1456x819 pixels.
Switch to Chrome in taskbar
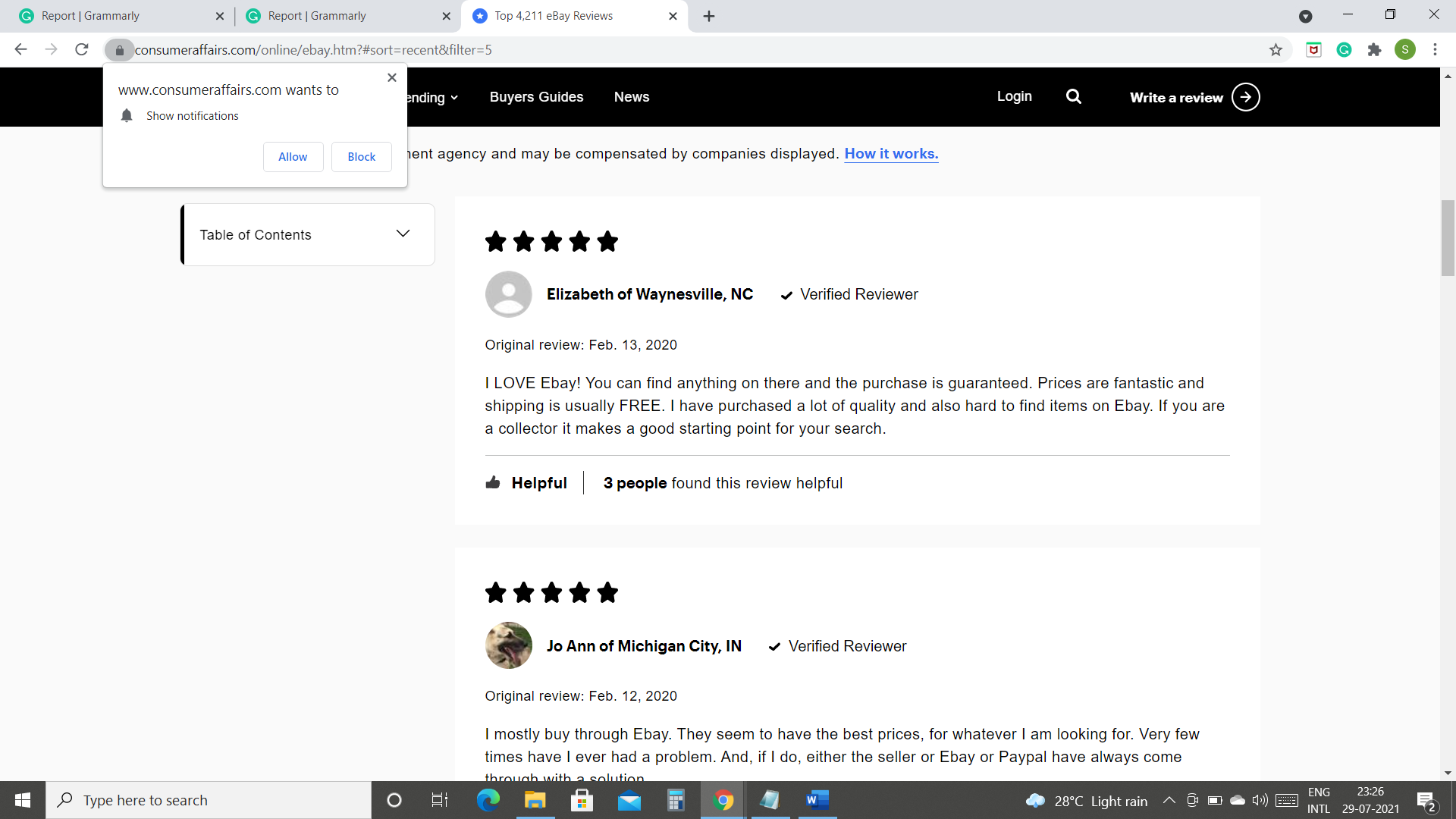723,800
